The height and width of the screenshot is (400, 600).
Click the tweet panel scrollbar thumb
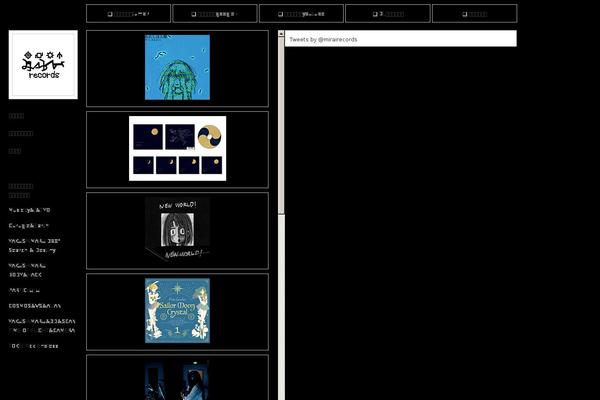(281, 126)
